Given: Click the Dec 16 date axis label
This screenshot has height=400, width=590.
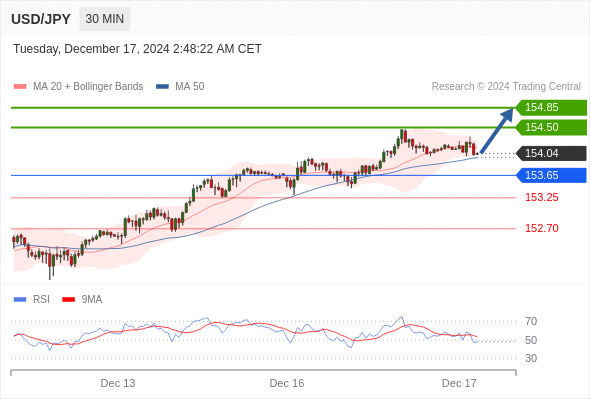Looking at the screenshot, I should pyautogui.click(x=287, y=383).
